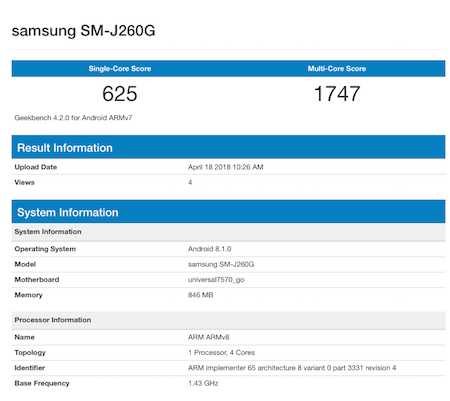
Task: Click the 1.43 GHz base frequency value
Action: coord(203,383)
